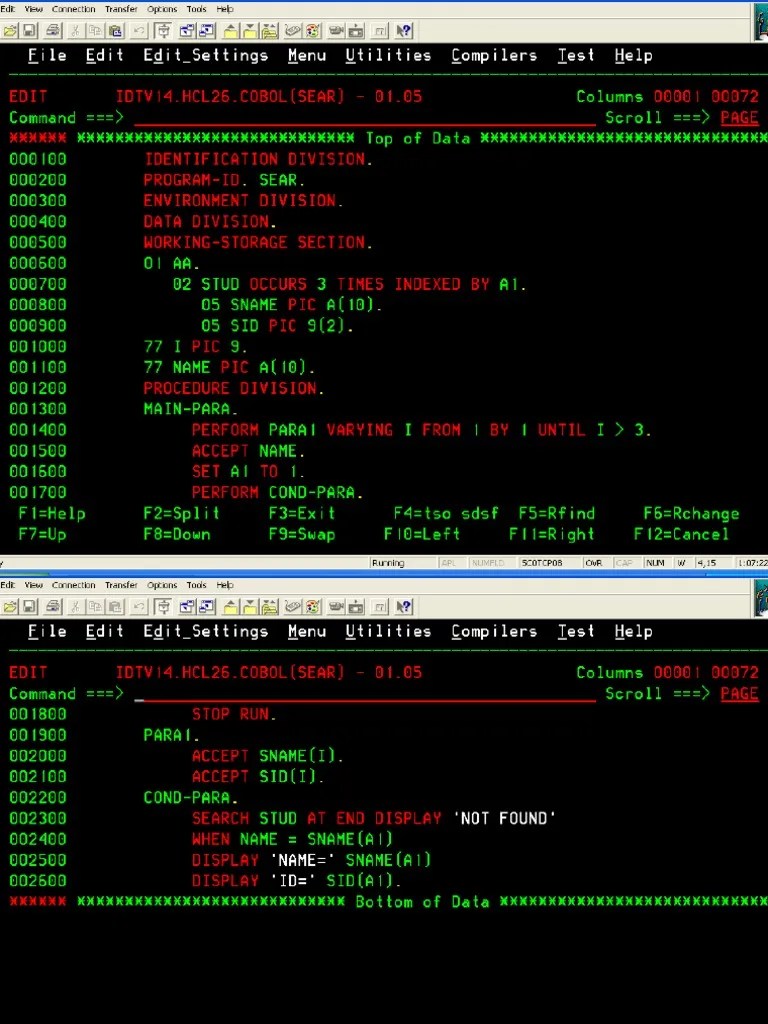Screen dimensions: 768x1024
Task: Click the Undo arrow icon in lower window toolbar
Action: tap(138, 607)
